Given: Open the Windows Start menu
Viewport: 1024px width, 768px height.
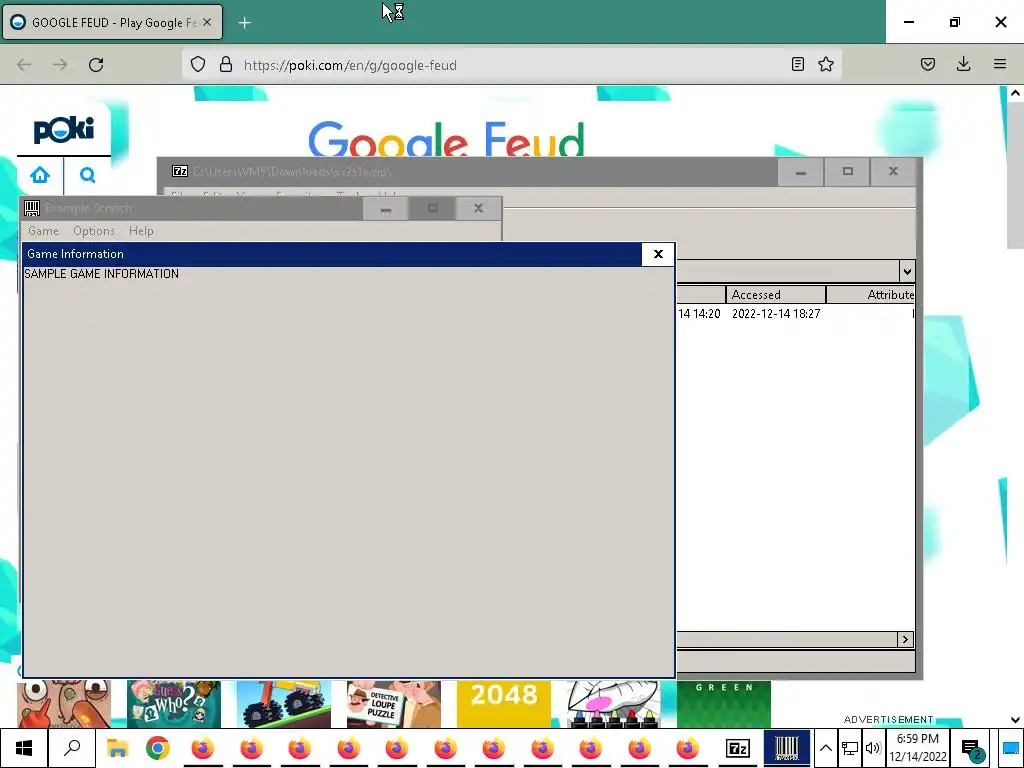Looking at the screenshot, I should (24, 748).
